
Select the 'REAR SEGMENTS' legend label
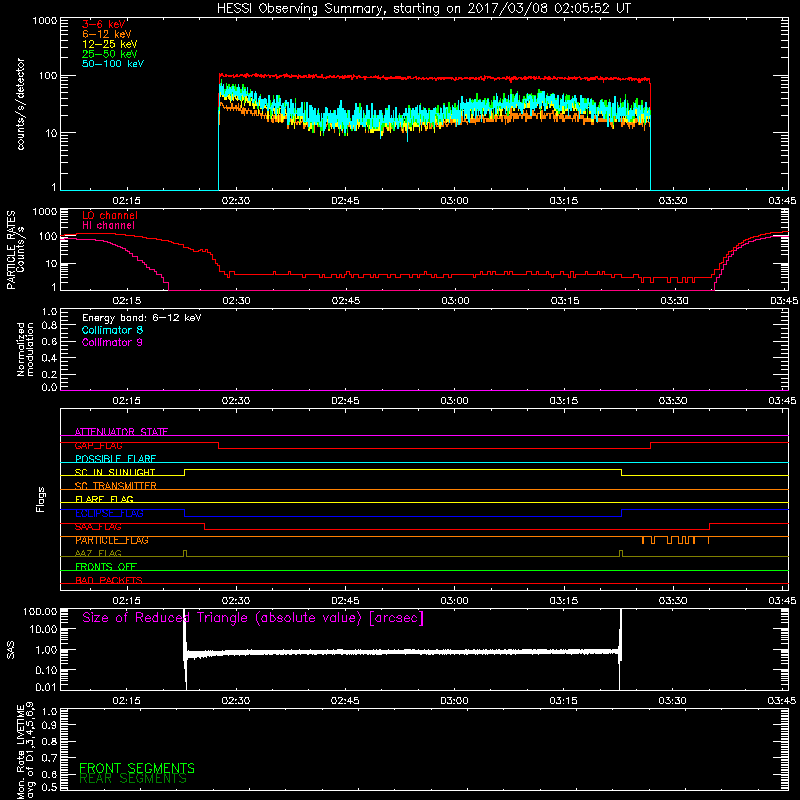[x=133, y=779]
